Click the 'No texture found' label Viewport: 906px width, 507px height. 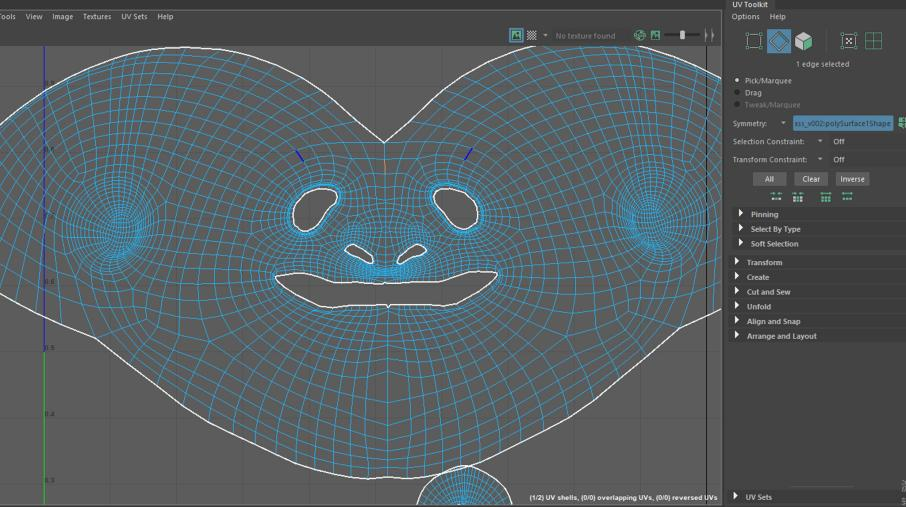[x=585, y=36]
